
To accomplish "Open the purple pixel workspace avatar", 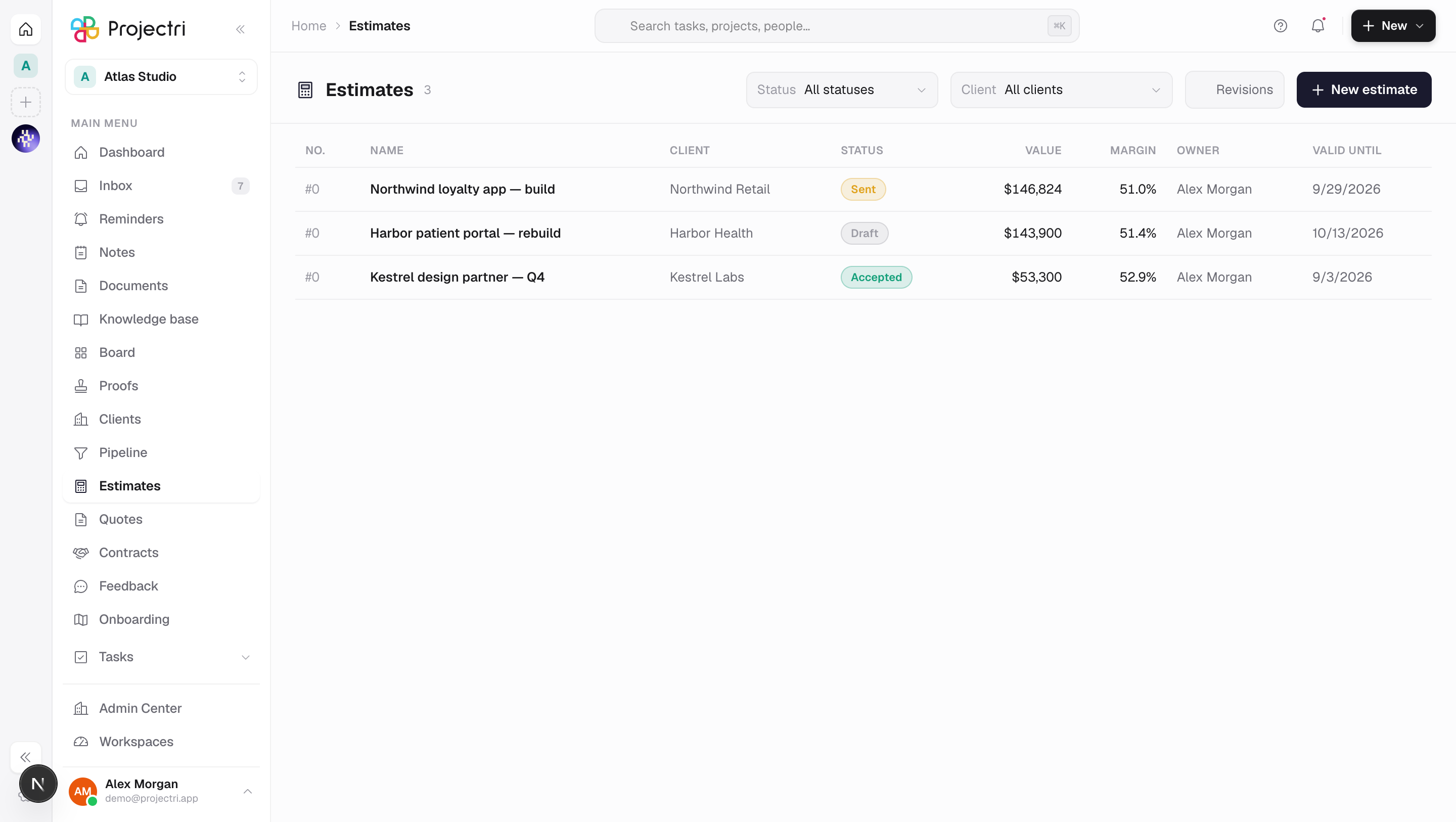I will pos(25,139).
